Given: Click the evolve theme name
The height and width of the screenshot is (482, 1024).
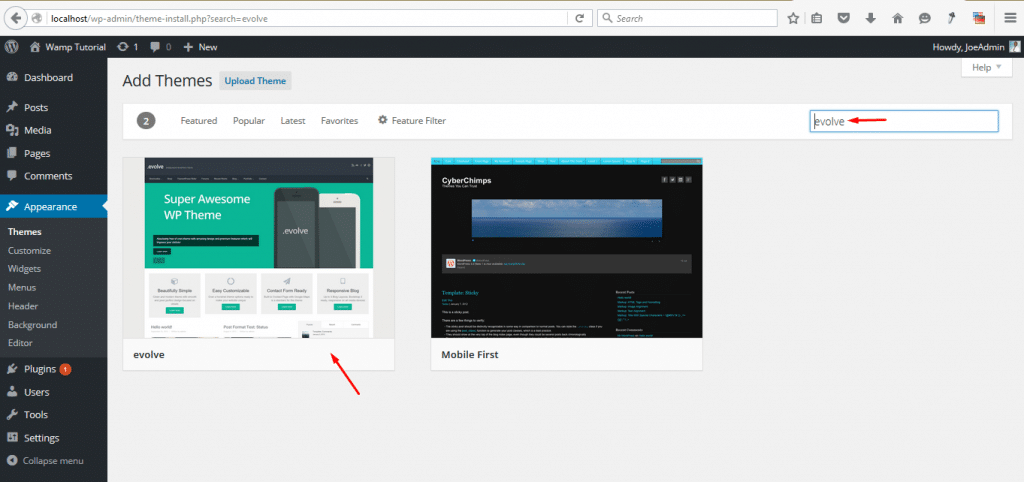Looking at the screenshot, I should (148, 355).
